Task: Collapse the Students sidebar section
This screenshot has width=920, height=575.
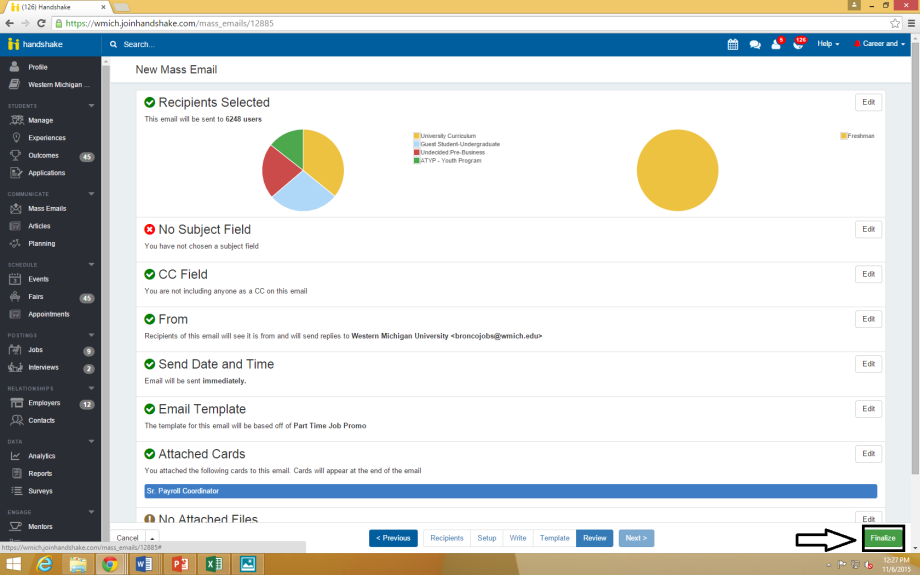Action: [92, 106]
